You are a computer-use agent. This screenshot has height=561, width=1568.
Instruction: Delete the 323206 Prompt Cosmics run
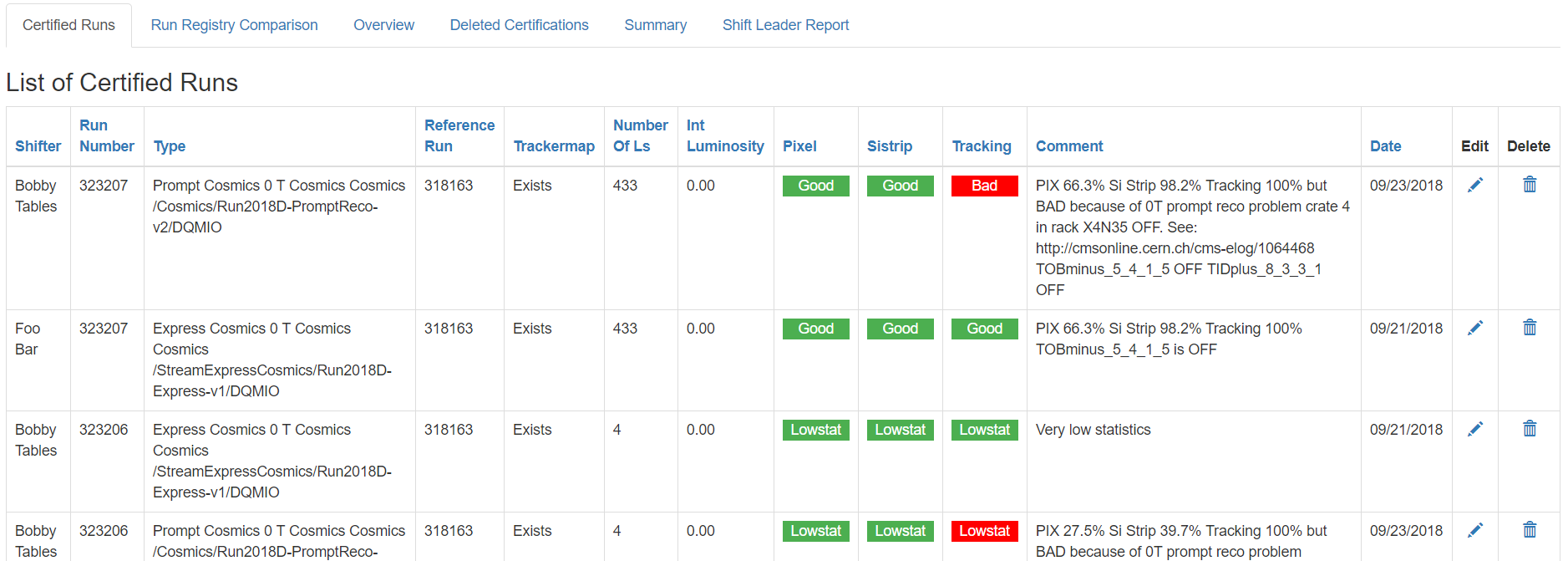pos(1530,530)
